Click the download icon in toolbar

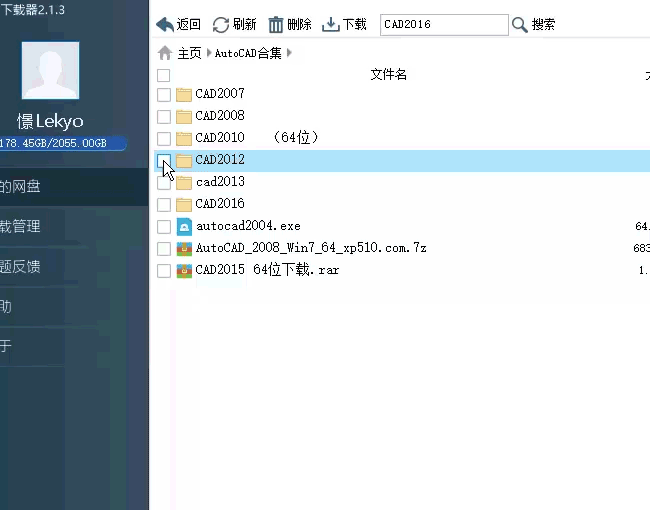click(x=331, y=24)
